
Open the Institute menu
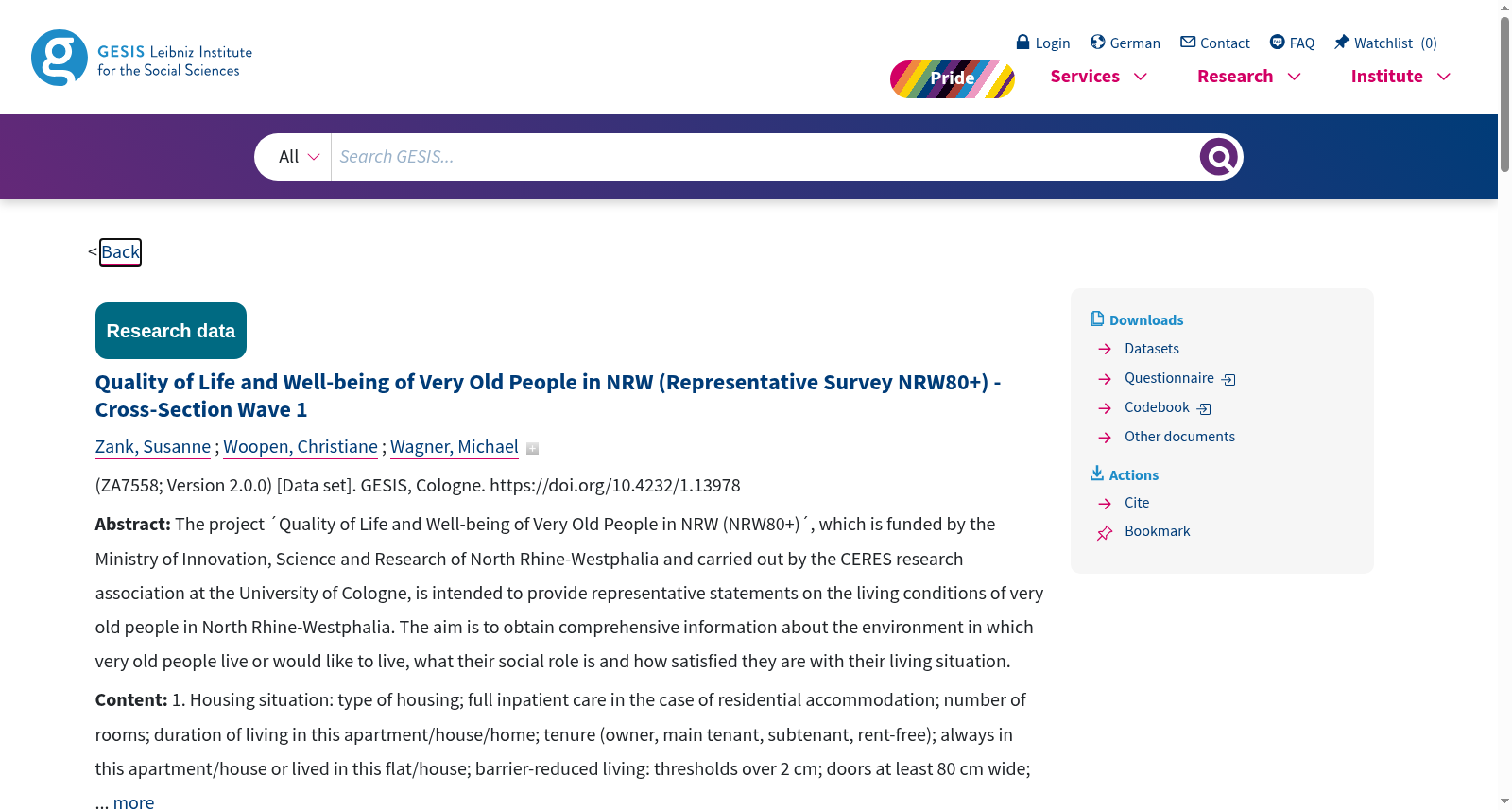[1387, 77]
